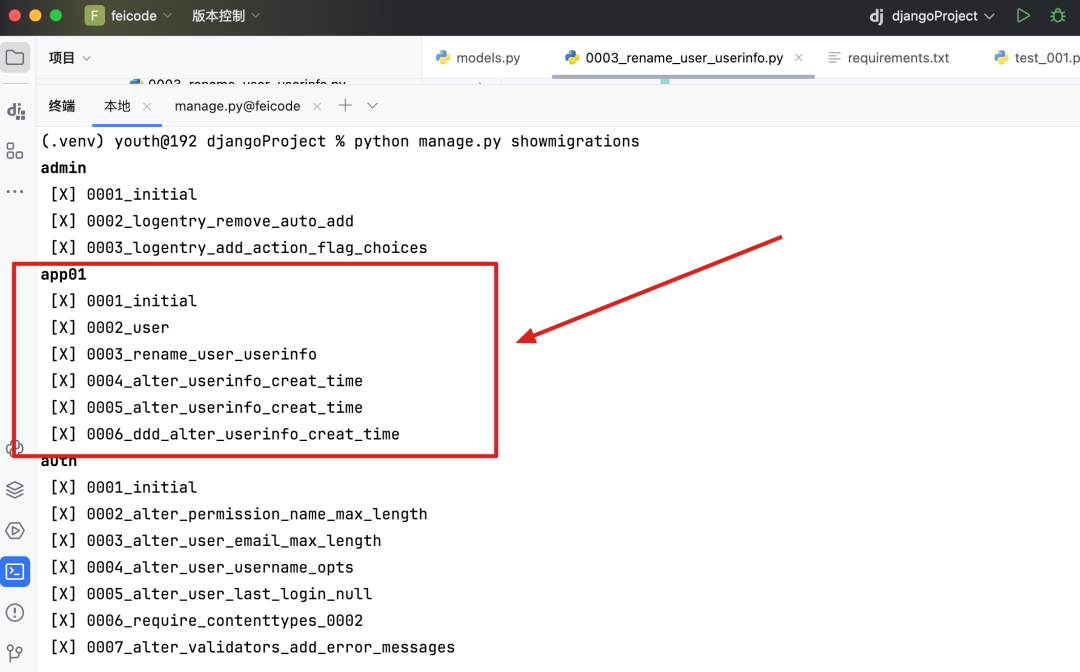The image size is (1080, 672).
Task: Click the 终端 panel label
Action: click(x=62, y=106)
